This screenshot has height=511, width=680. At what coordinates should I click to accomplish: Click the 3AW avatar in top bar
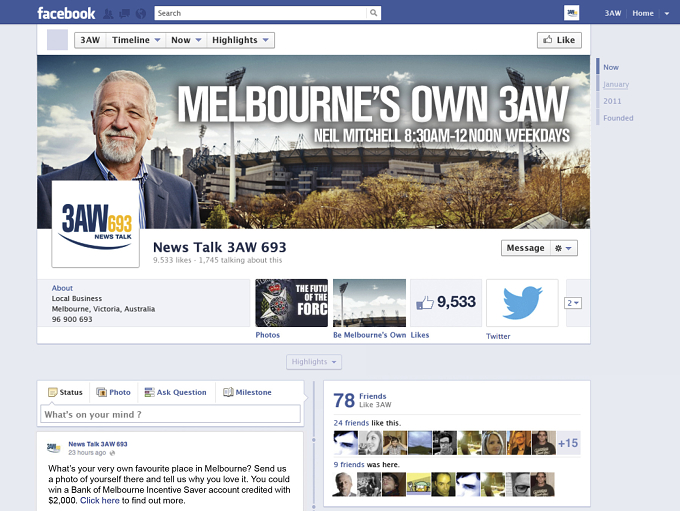pyautogui.click(x=572, y=13)
